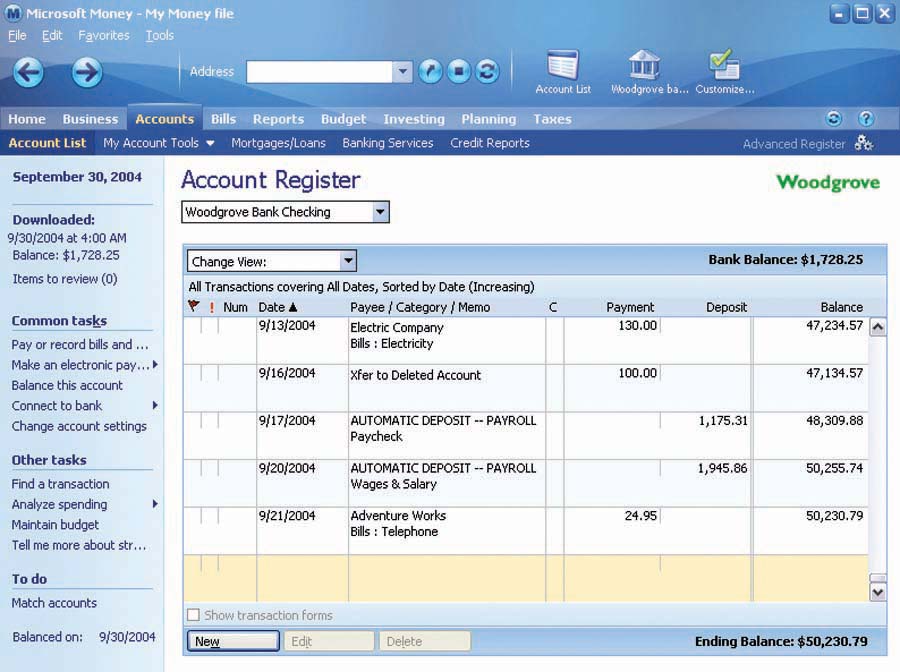Click the Go button next to Address
Viewport: 900px width, 672px height.
tap(430, 72)
